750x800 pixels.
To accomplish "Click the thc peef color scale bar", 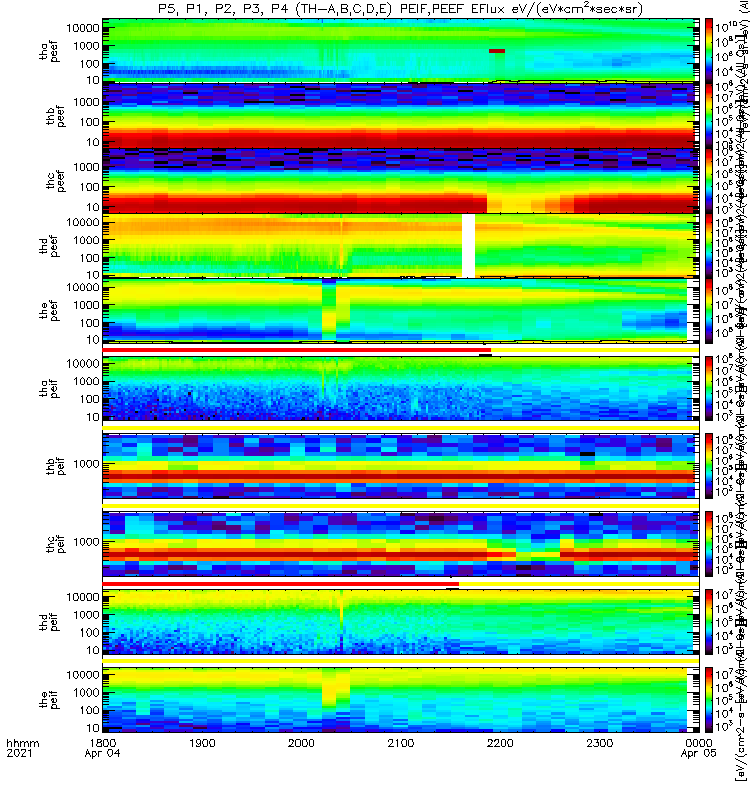I will 709,180.
